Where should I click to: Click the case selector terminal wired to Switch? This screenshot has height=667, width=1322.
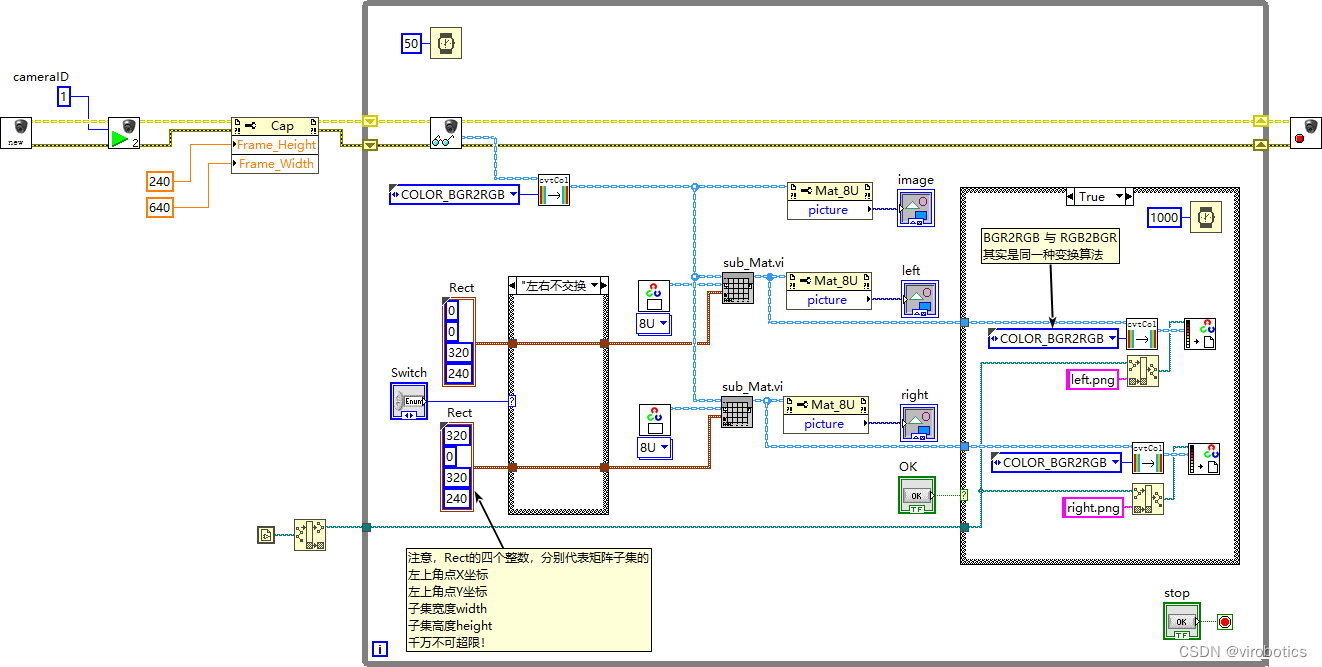tap(512, 401)
